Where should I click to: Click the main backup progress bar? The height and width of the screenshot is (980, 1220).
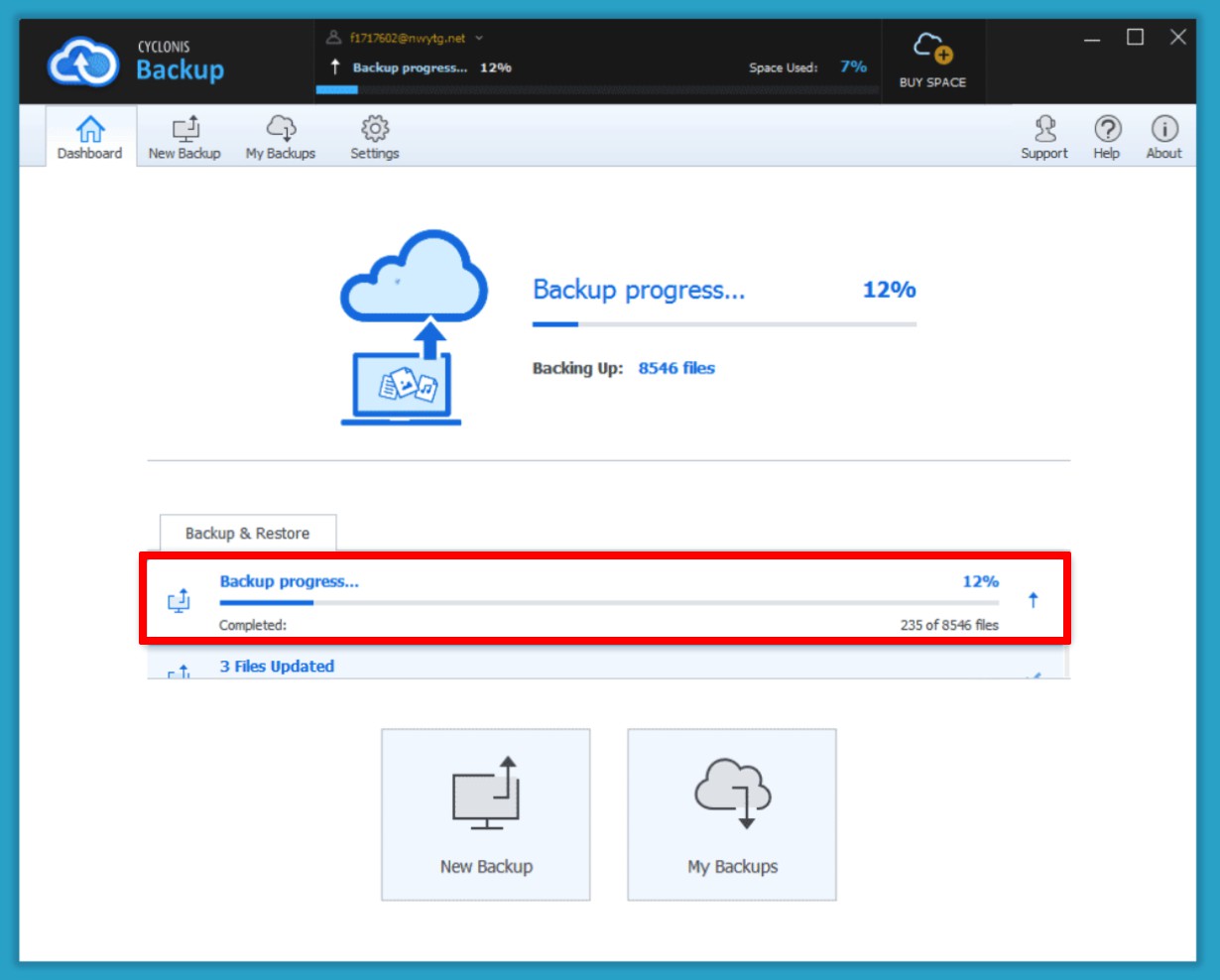click(724, 324)
